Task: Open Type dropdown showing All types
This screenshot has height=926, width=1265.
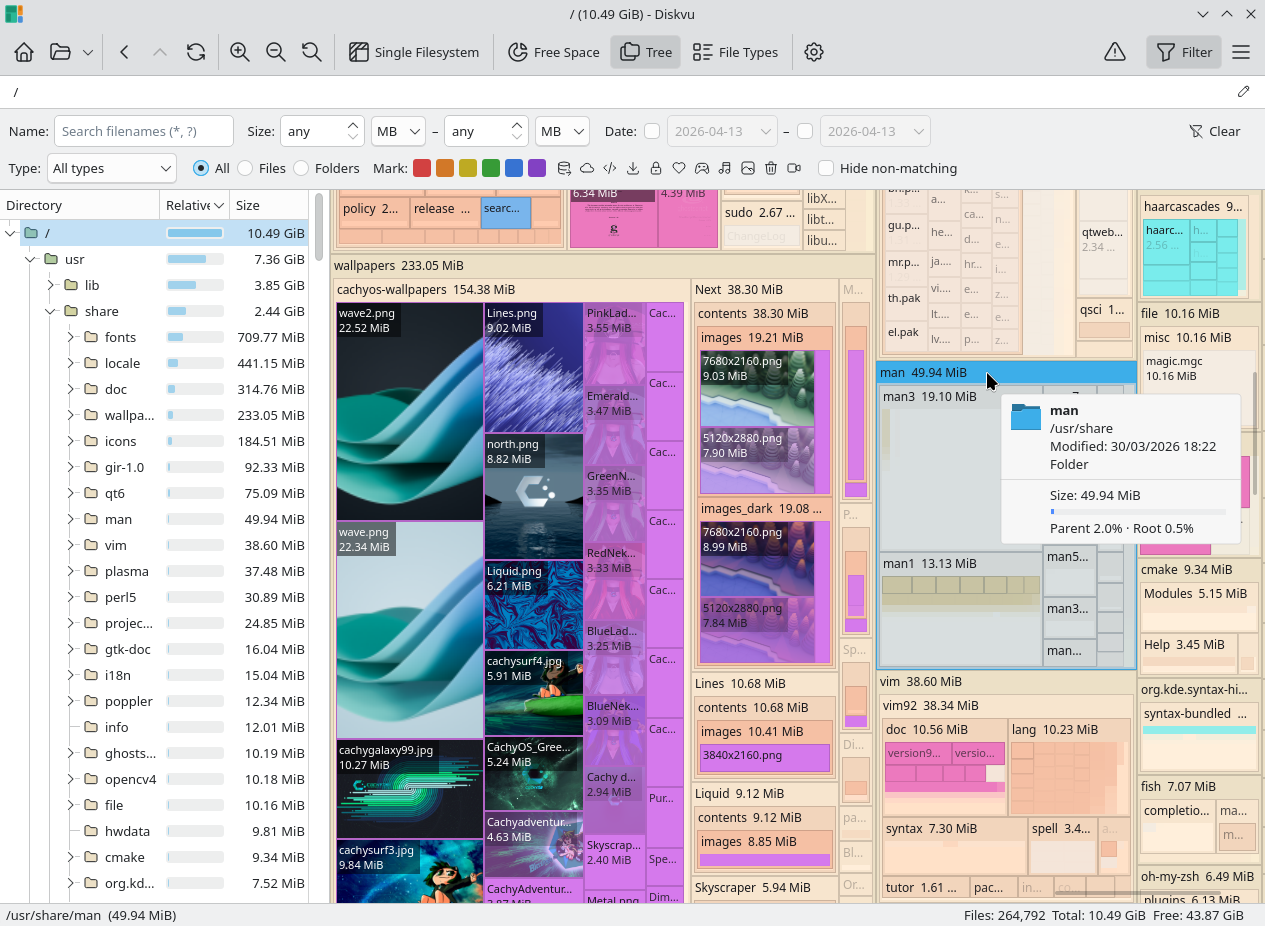Action: [x=112, y=168]
